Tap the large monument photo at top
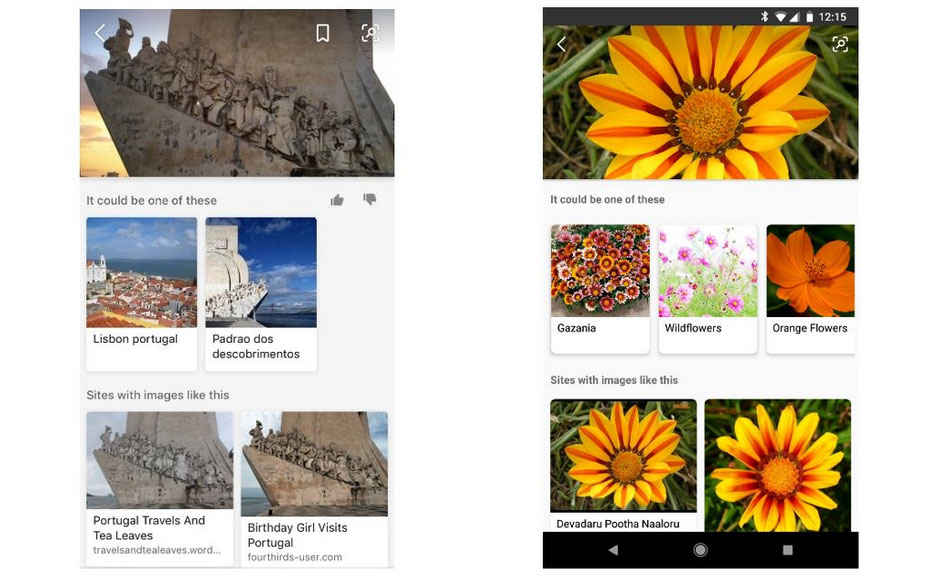The height and width of the screenshot is (578, 936). (237, 93)
